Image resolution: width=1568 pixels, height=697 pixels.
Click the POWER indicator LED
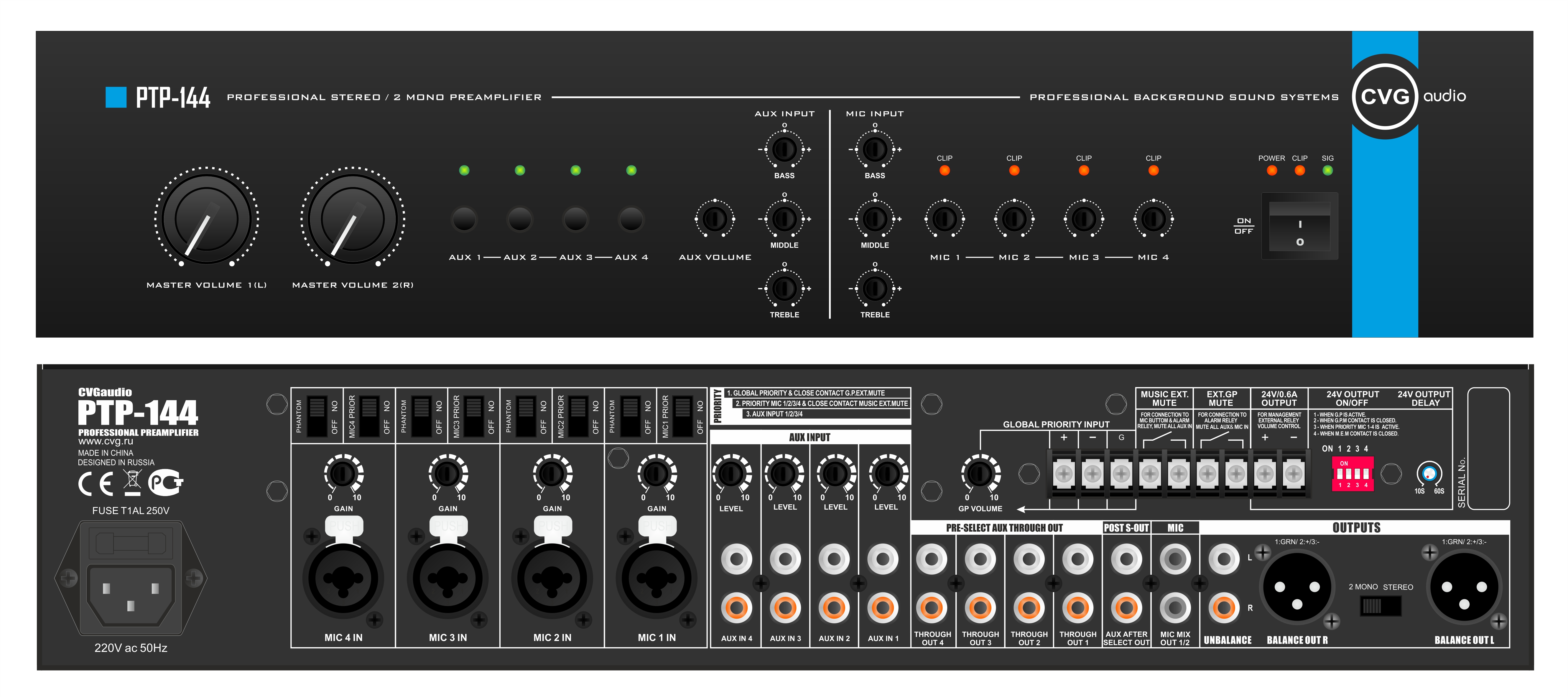click(x=1271, y=170)
